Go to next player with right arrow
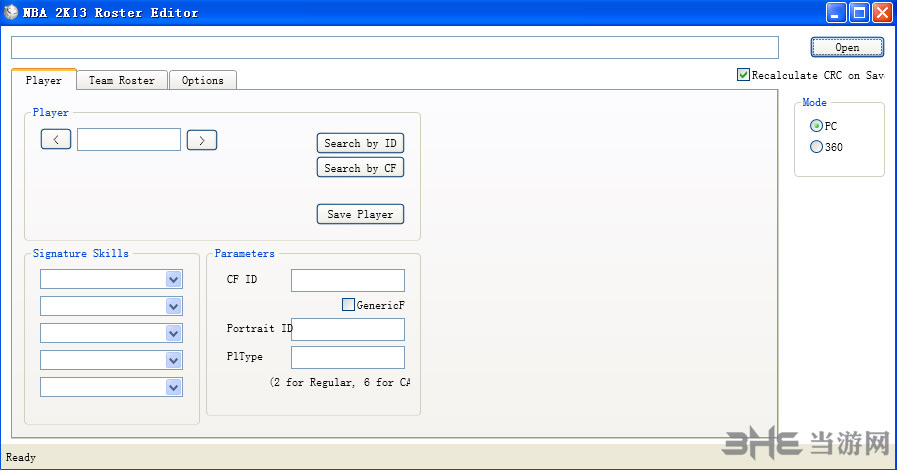897x470 pixels. tap(202, 140)
